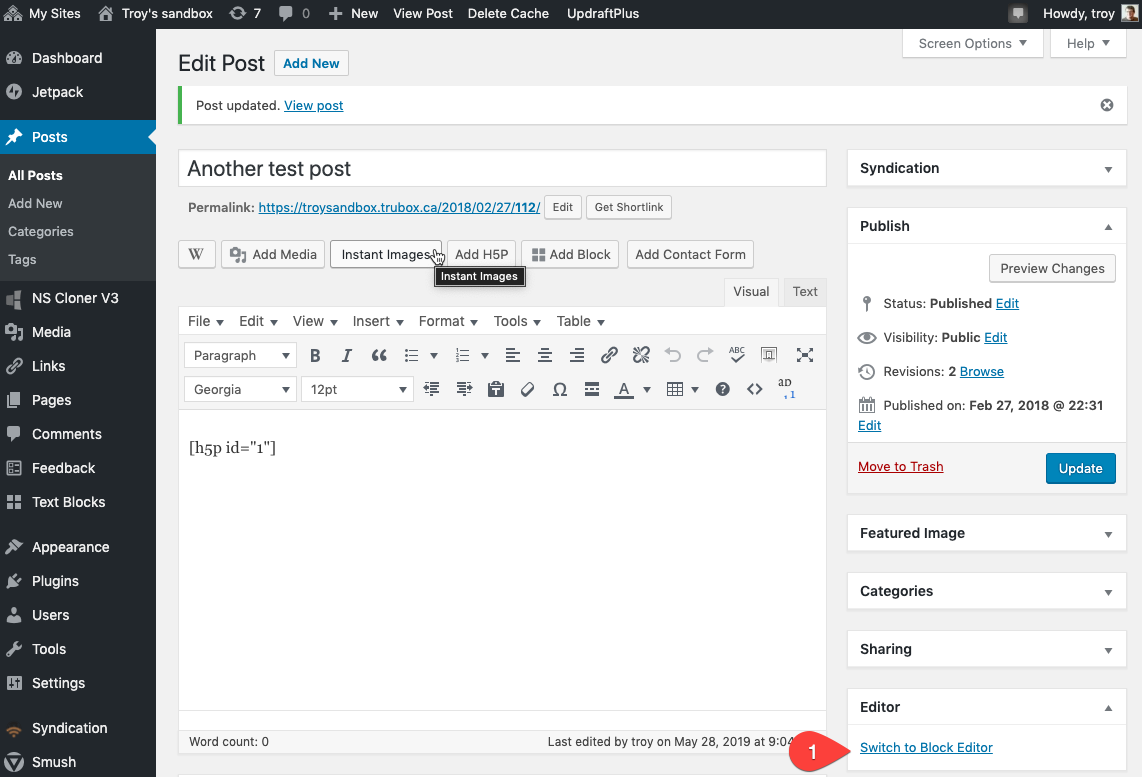Open the source code view icon
This screenshot has width=1142, height=778.
point(755,389)
